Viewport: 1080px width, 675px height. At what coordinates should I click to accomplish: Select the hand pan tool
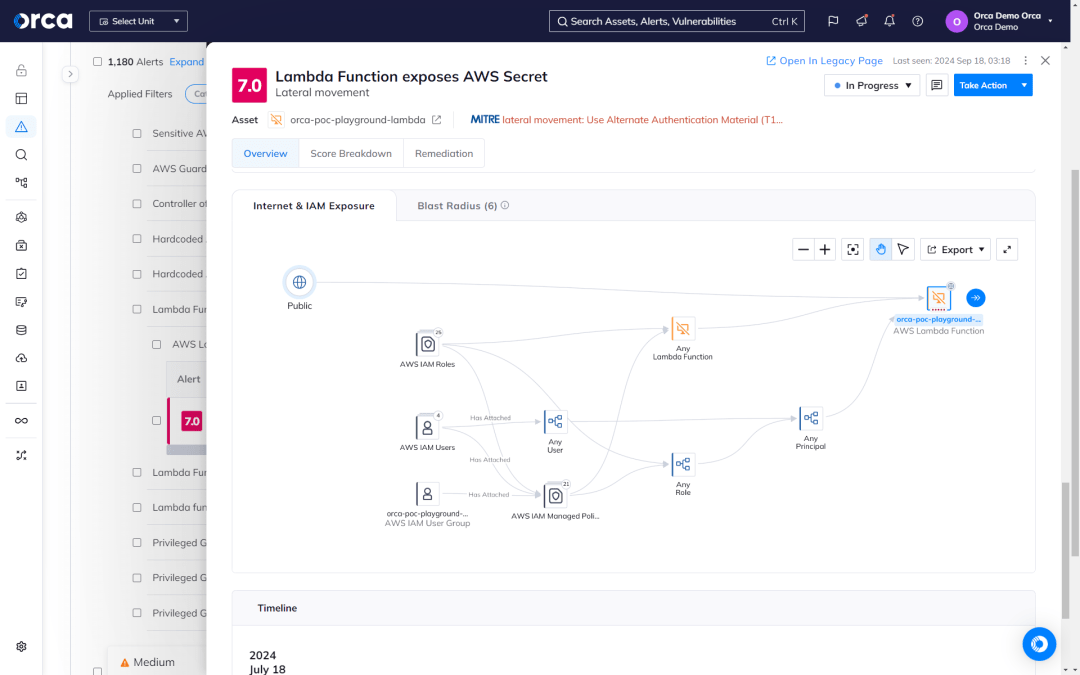(880, 249)
